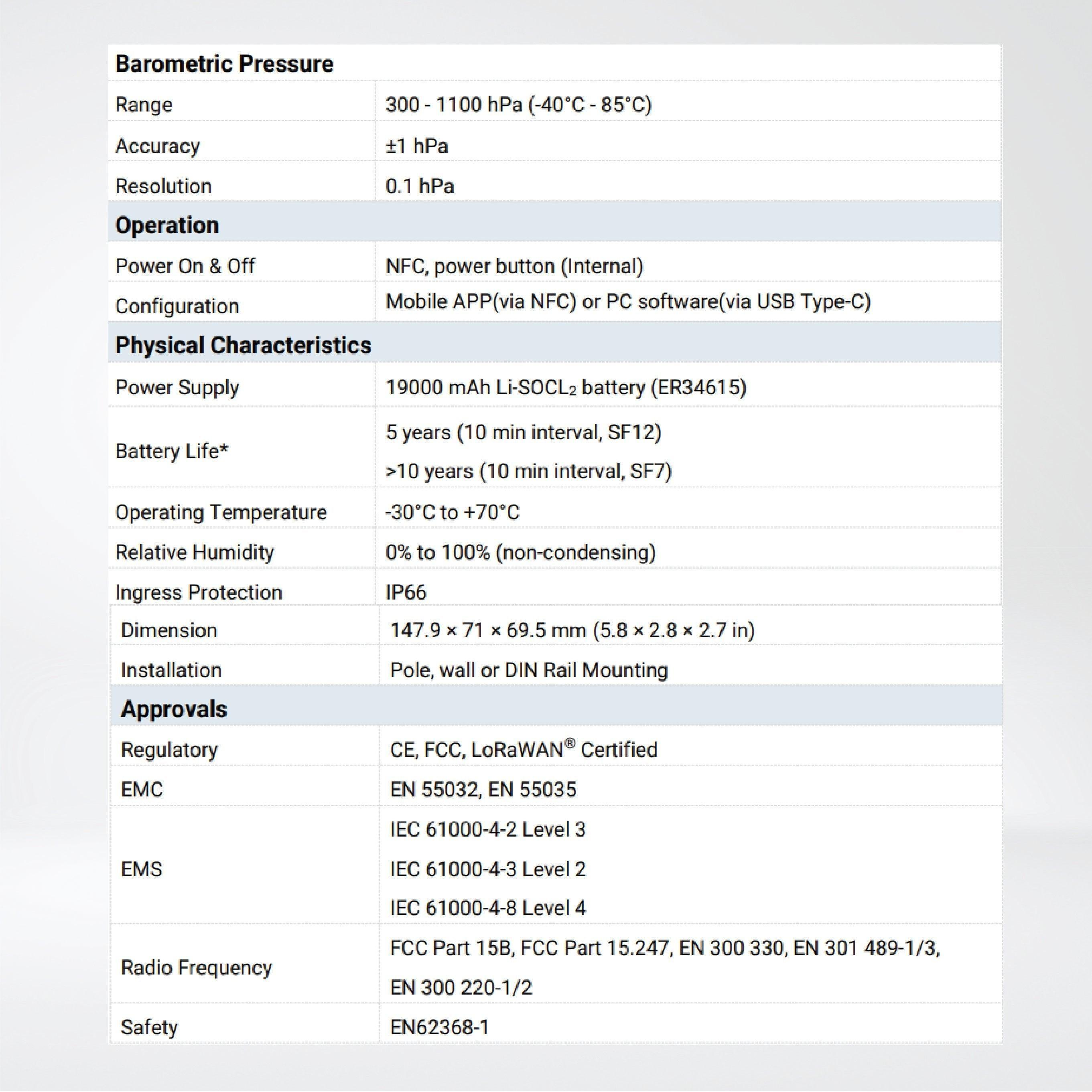Image resolution: width=1092 pixels, height=1092 pixels.
Task: Select the 147.9 × 71 × 69.5 mm dimension
Action: click(572, 630)
